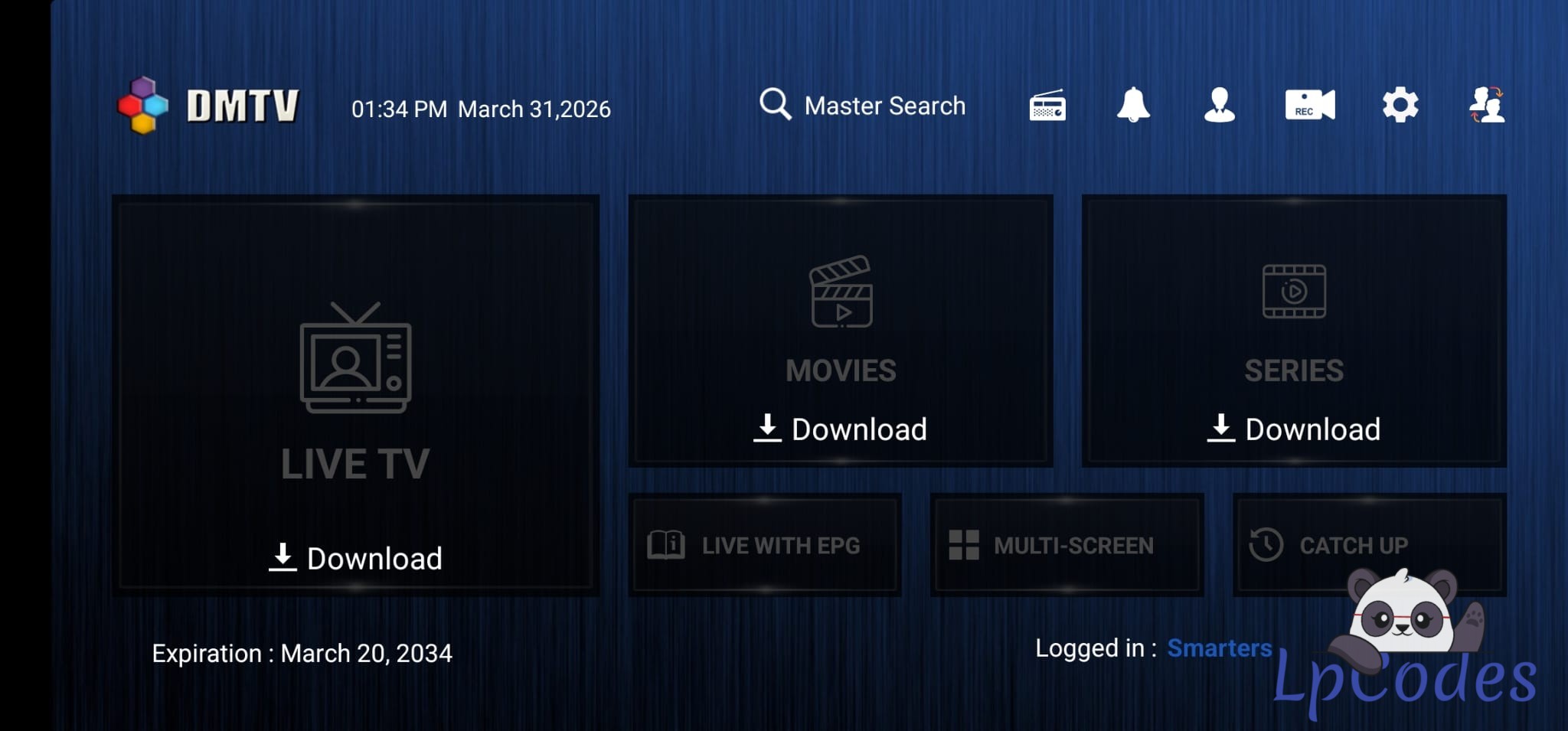Open the REC recordings camera icon
The width and height of the screenshot is (1568, 731).
point(1309,105)
